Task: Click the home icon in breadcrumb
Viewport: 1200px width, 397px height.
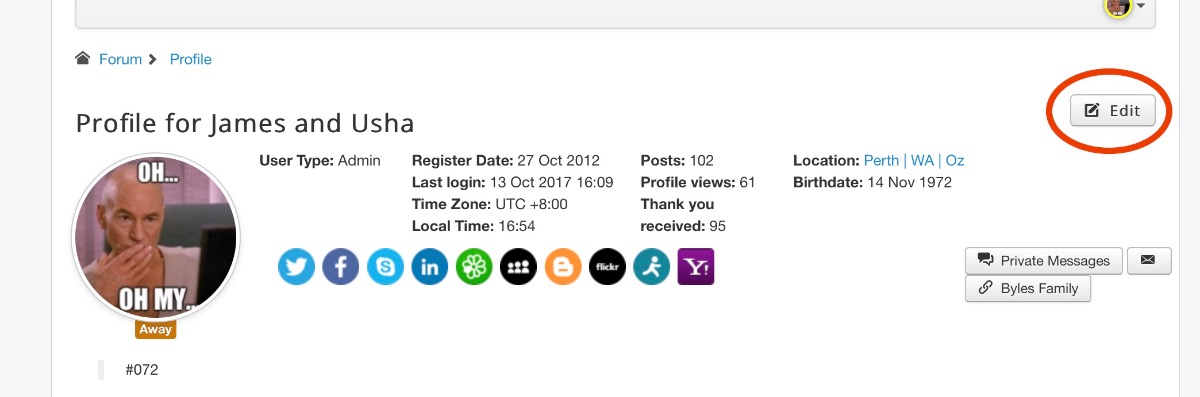Action: (83, 59)
